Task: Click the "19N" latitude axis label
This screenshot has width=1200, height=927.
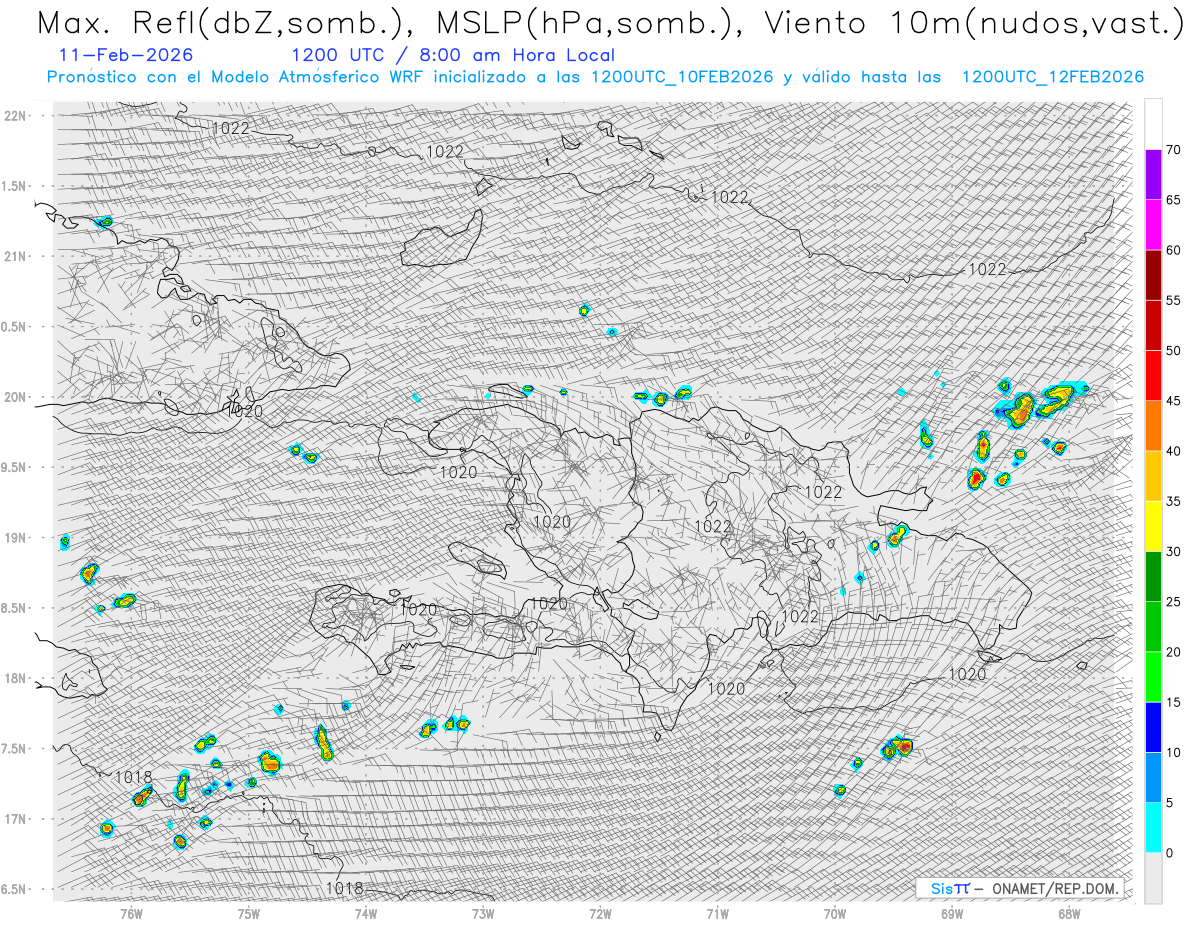Action: (16, 537)
